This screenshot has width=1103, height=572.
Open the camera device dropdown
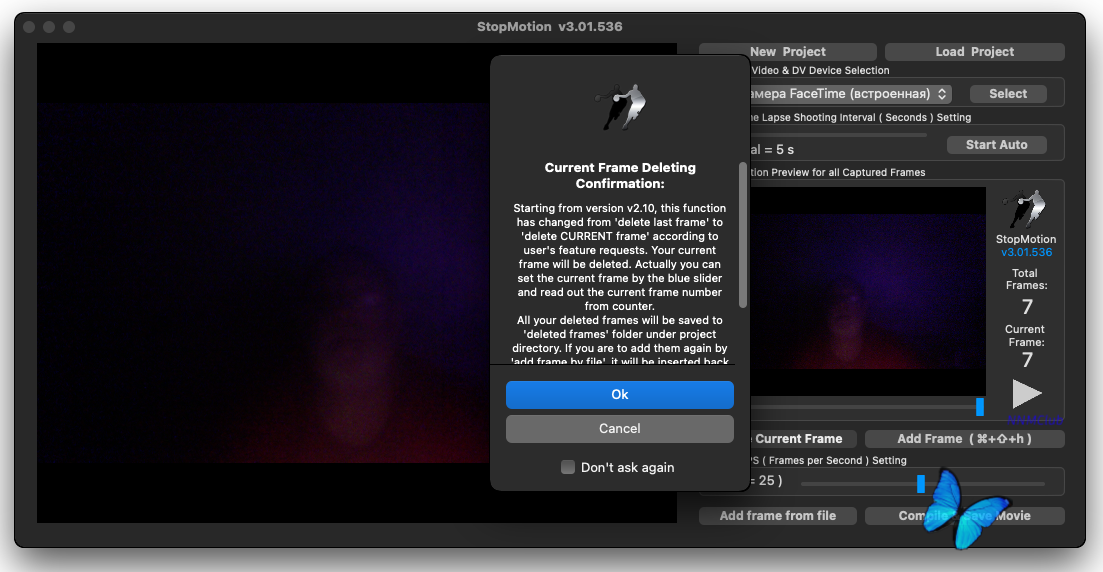[850, 94]
